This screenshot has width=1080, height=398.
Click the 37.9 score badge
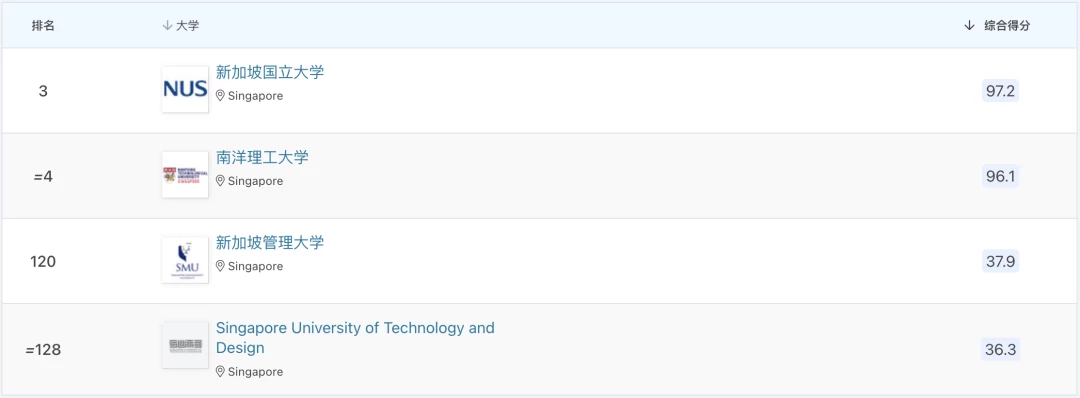pyautogui.click(x=1000, y=262)
